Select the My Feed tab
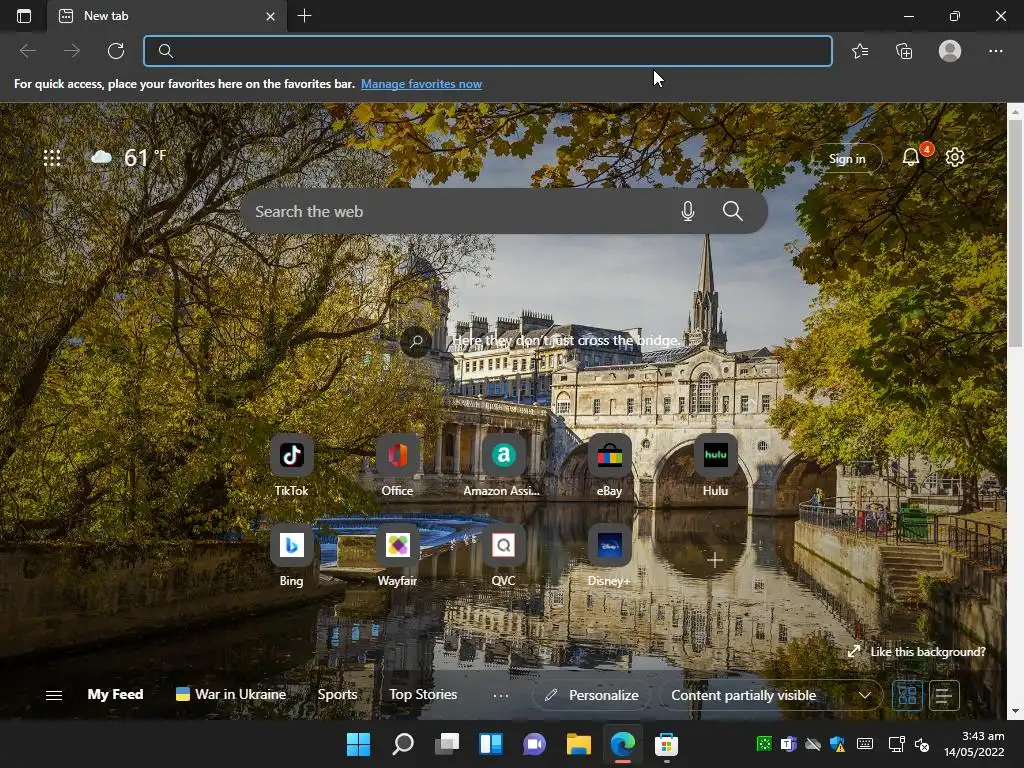Image resolution: width=1024 pixels, height=768 pixels. coord(116,694)
